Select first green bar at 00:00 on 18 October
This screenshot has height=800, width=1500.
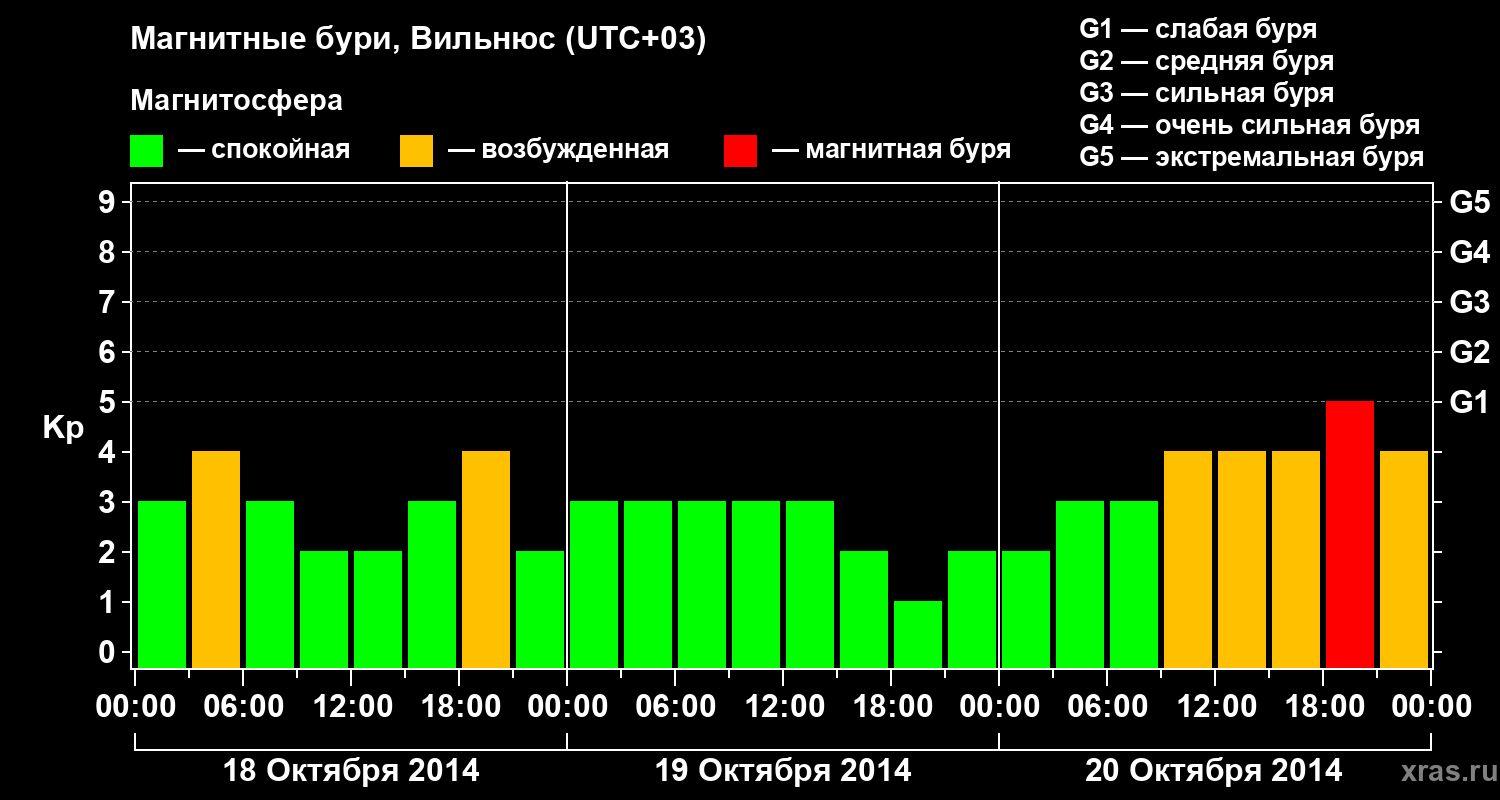click(x=162, y=584)
